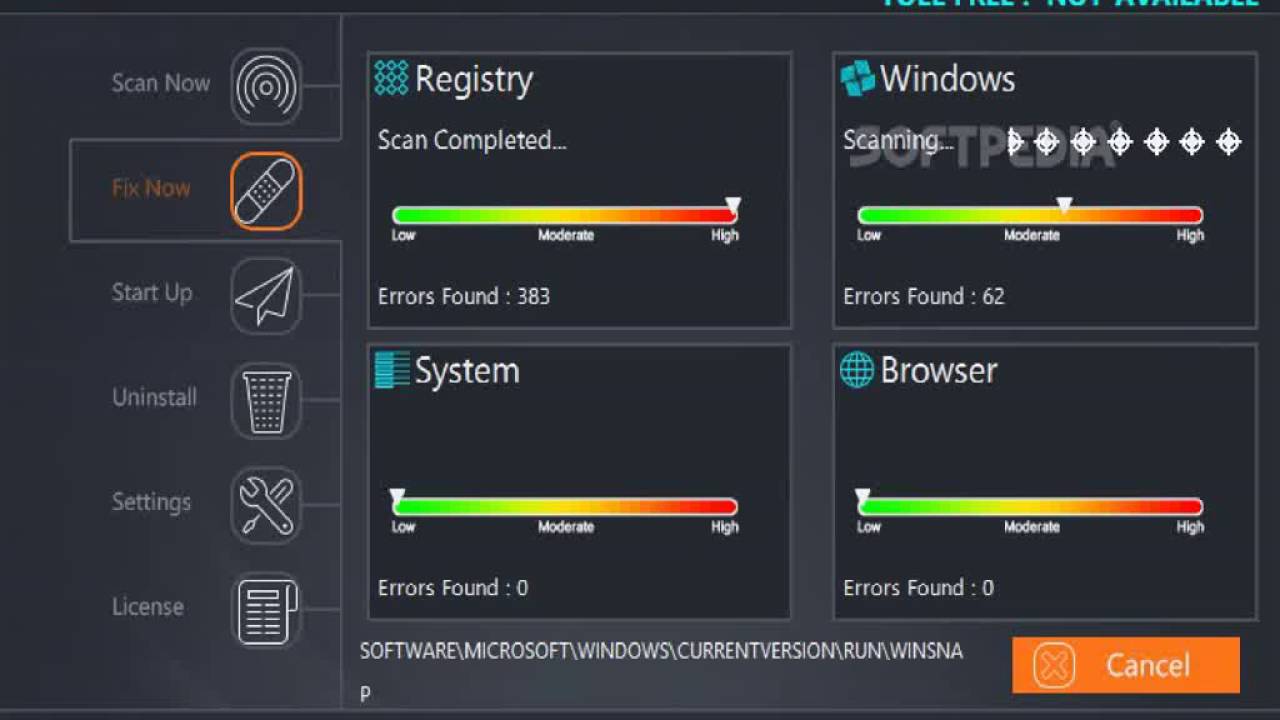Click the System panel title
Image resolution: width=1280 pixels, height=720 pixels.
467,372
